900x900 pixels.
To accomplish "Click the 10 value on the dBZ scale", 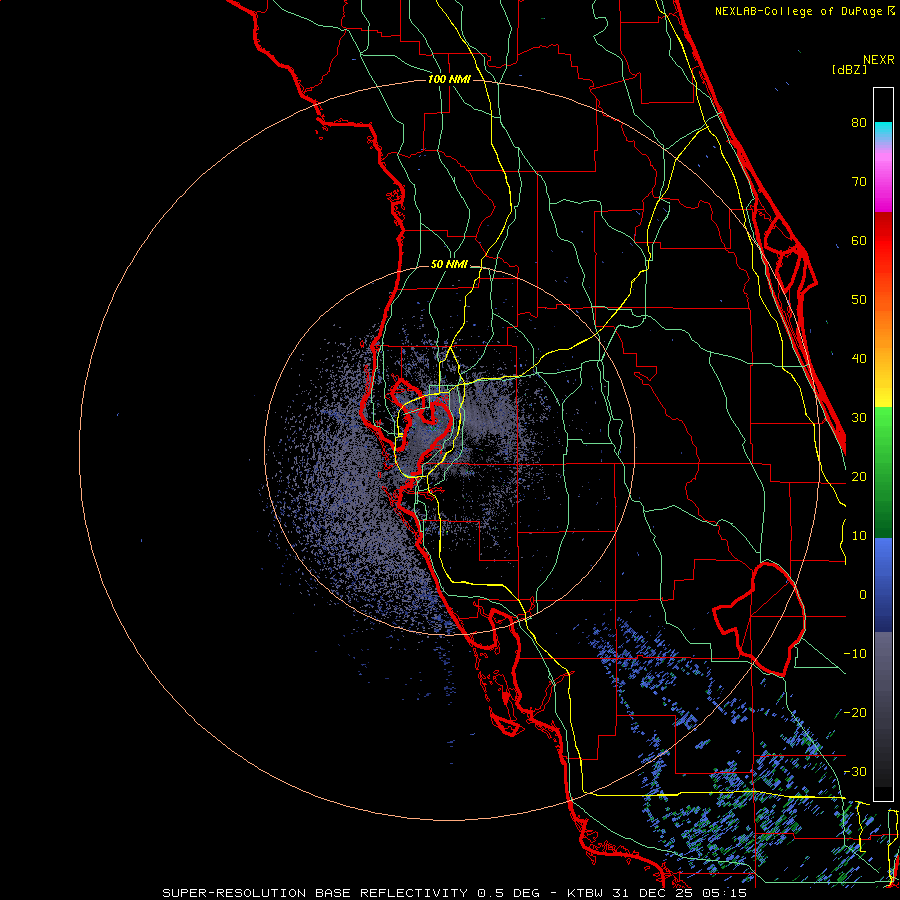I will 859,536.
